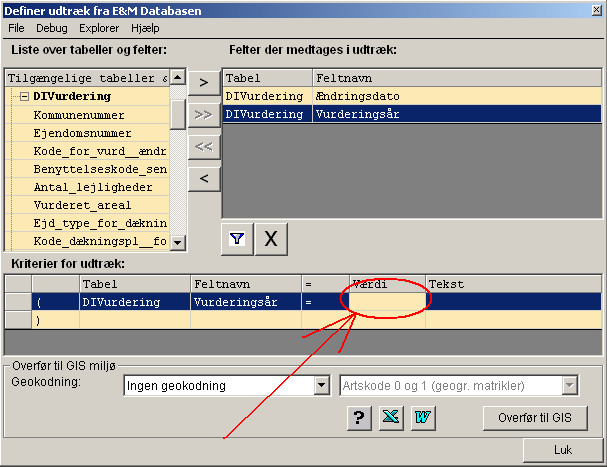Screen dimensions: 607x467
Task: Remove selected field with single left arrow
Action: [x=204, y=179]
